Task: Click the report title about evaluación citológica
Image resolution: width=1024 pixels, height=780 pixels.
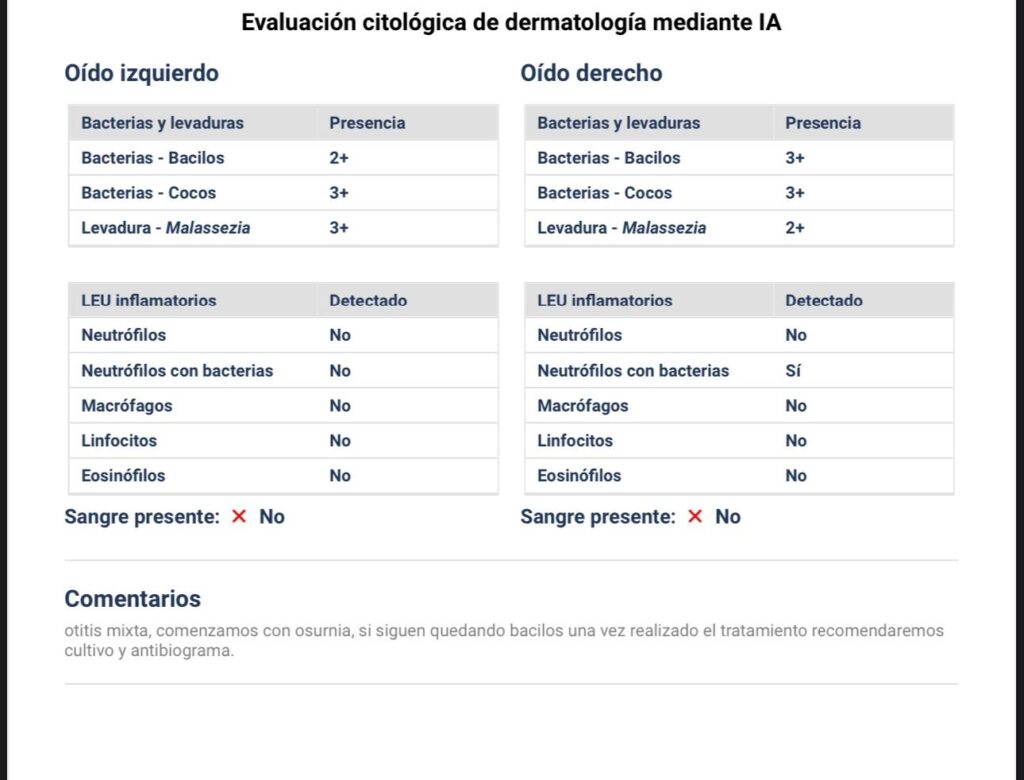Action: [511, 23]
